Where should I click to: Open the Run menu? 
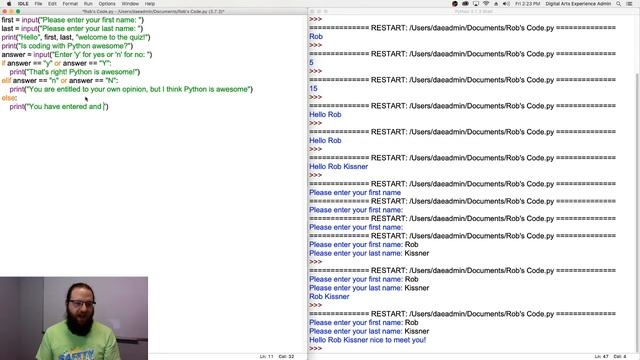(88, 4)
